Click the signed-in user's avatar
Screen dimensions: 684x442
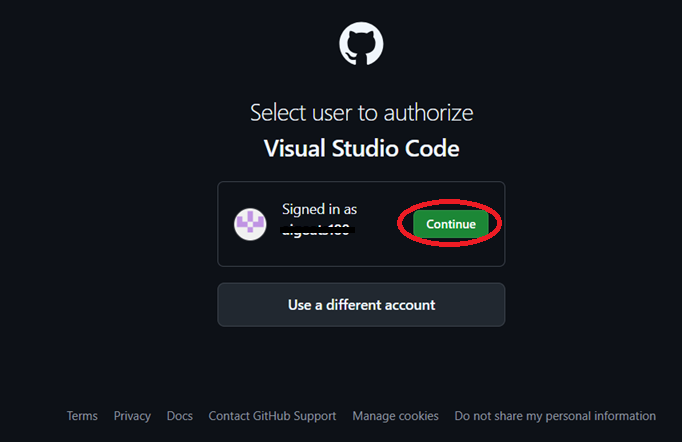click(x=250, y=224)
